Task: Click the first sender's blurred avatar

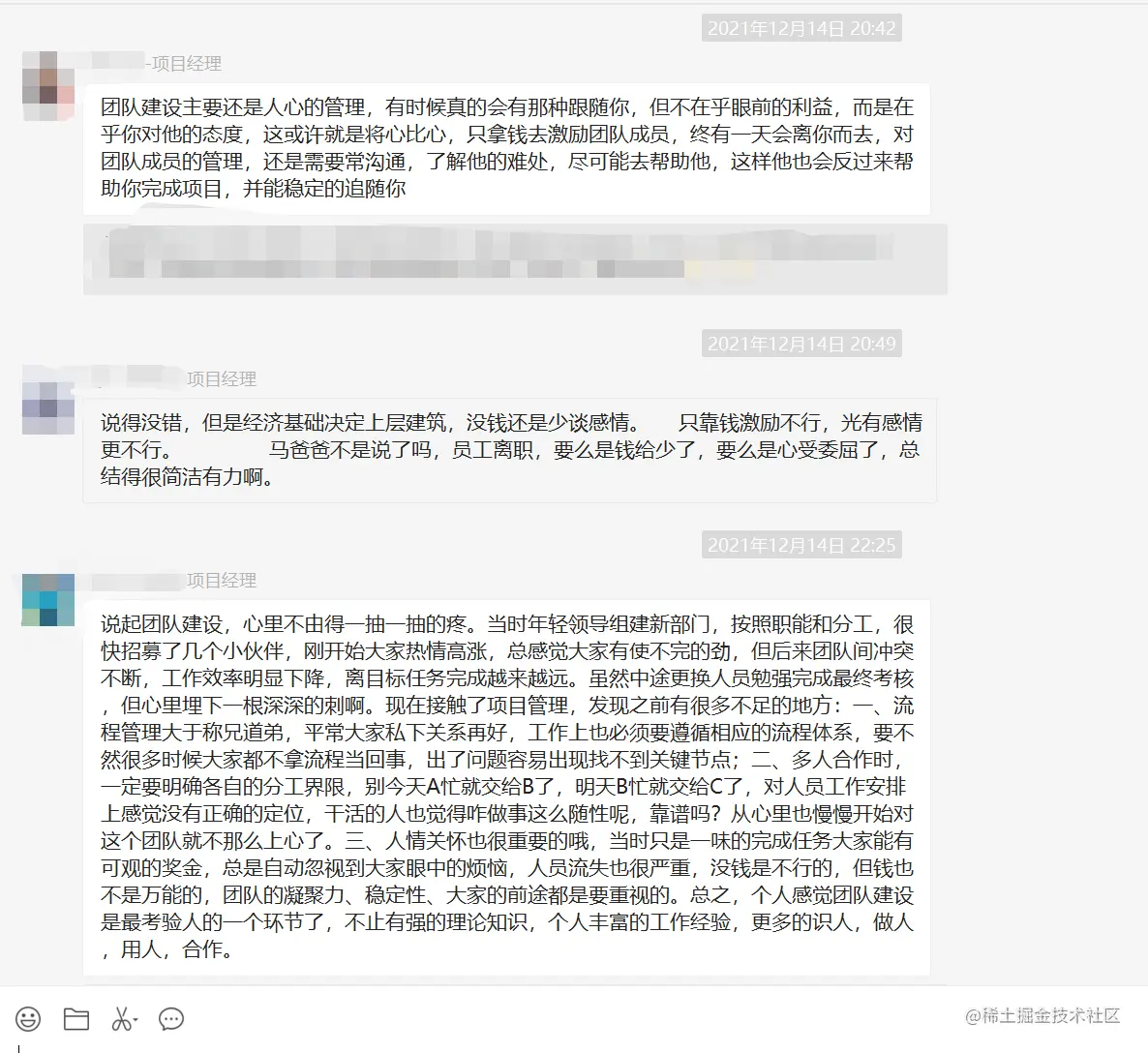Action: [48, 86]
